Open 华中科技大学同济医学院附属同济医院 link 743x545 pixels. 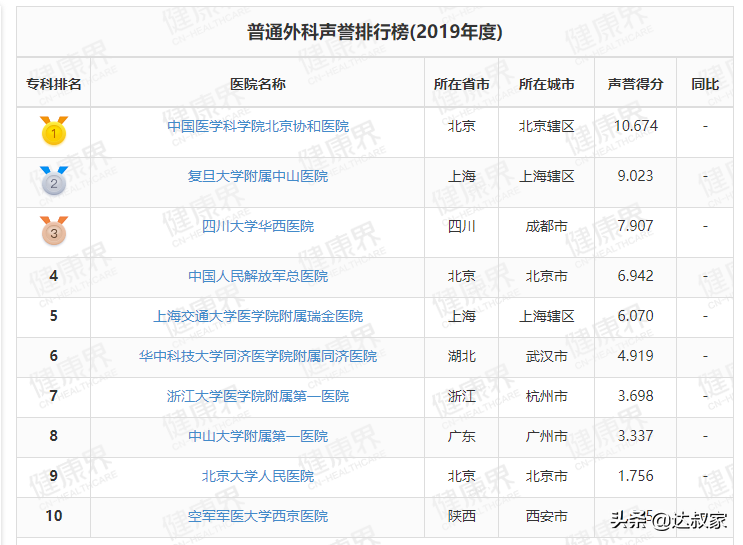tap(258, 356)
